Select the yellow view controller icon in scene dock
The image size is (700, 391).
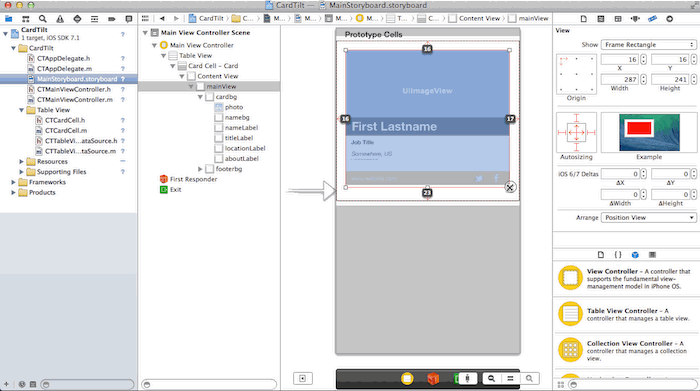(407, 379)
